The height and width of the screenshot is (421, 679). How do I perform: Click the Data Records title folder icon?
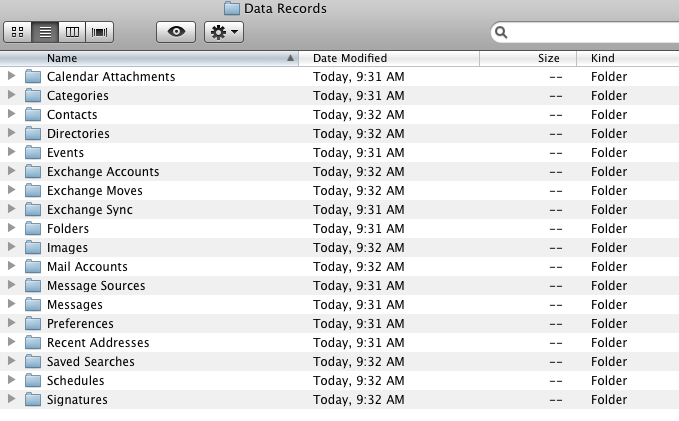point(232,8)
